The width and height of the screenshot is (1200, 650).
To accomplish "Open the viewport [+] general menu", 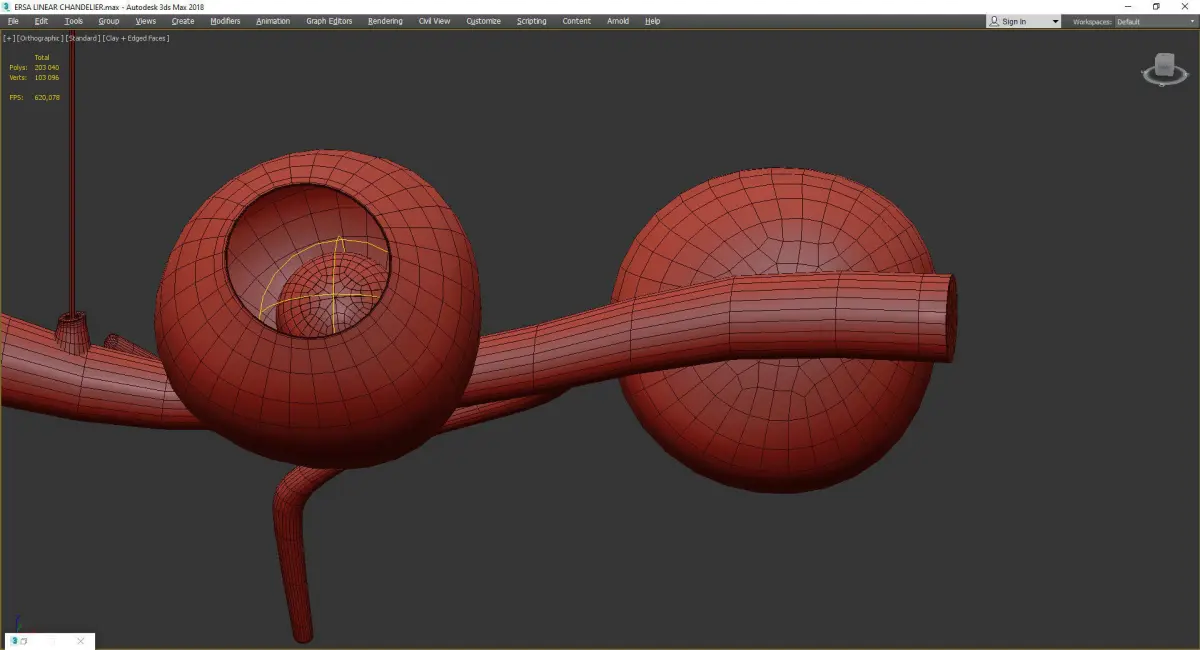I will click(8, 38).
